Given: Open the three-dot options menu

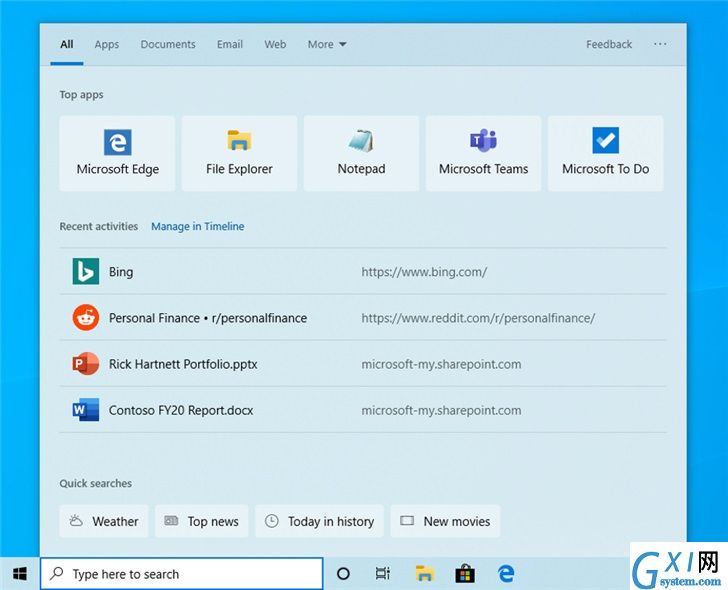Looking at the screenshot, I should (660, 44).
